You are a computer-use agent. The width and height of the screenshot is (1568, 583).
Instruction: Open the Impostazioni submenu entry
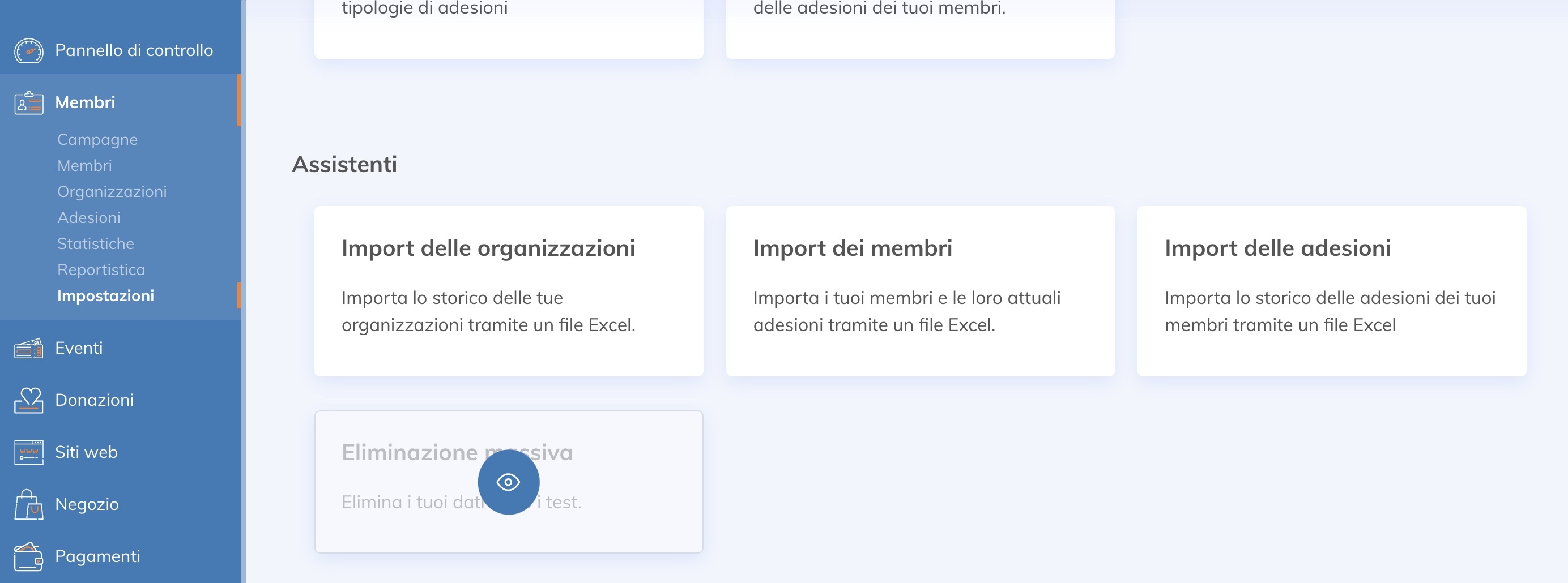(x=105, y=296)
